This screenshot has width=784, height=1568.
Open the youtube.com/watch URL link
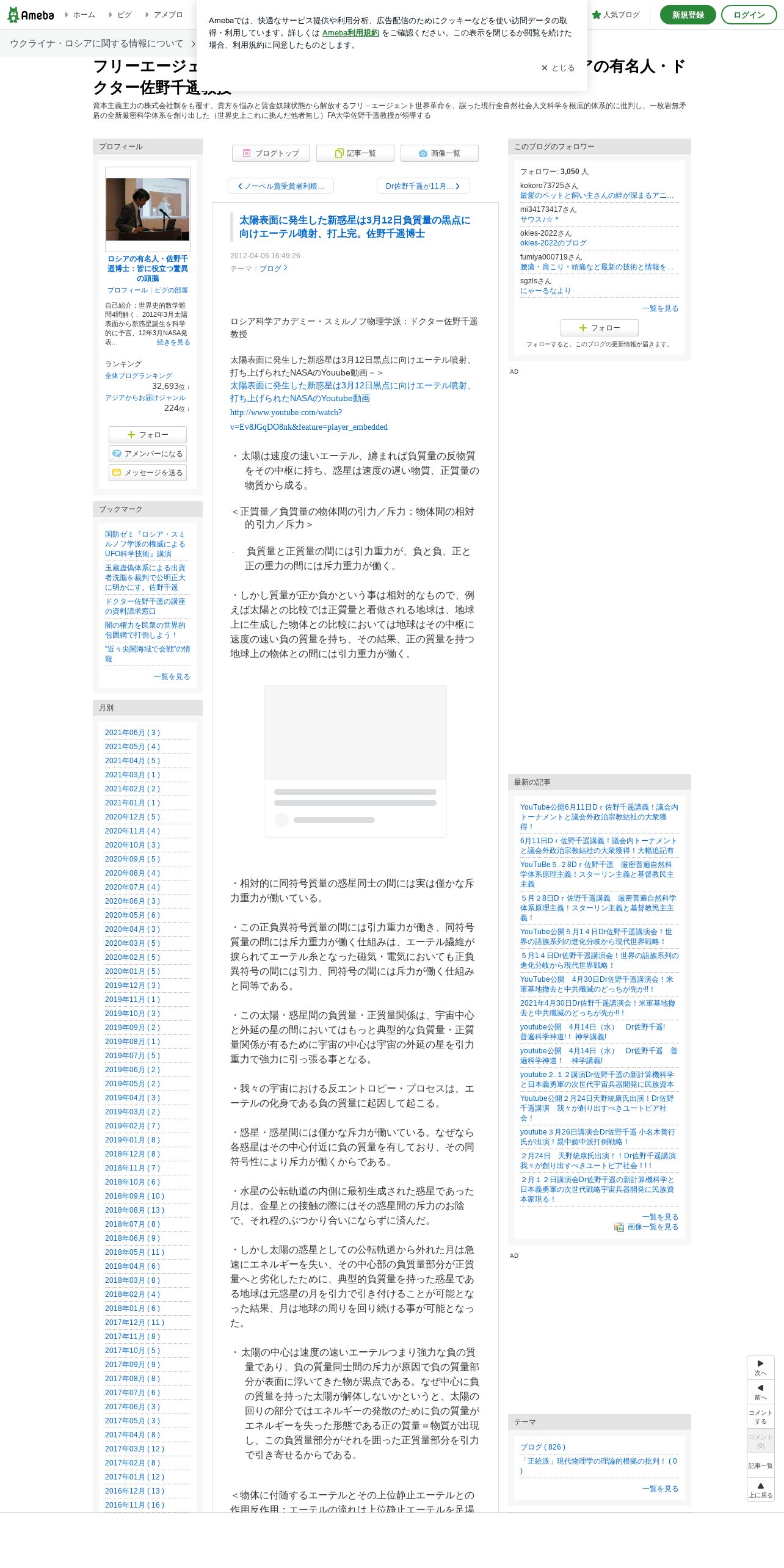click(x=309, y=420)
